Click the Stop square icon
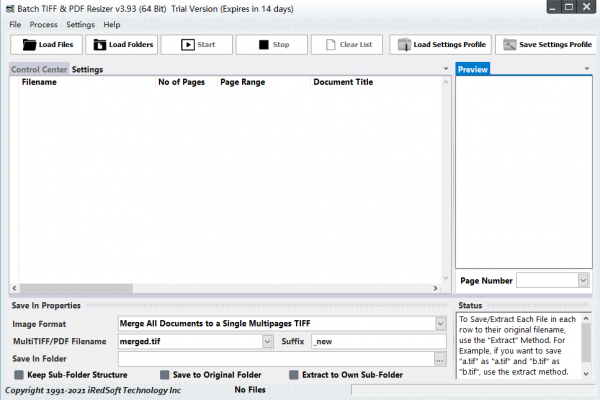 [x=264, y=45]
